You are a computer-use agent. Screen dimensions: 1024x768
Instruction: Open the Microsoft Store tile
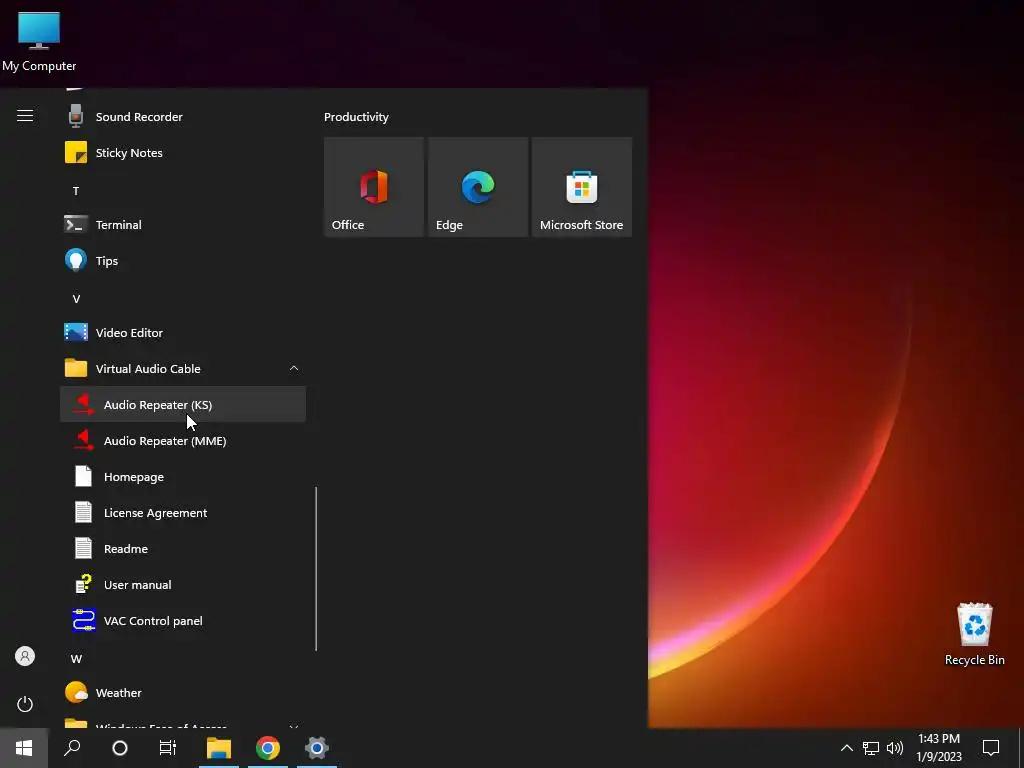point(582,187)
